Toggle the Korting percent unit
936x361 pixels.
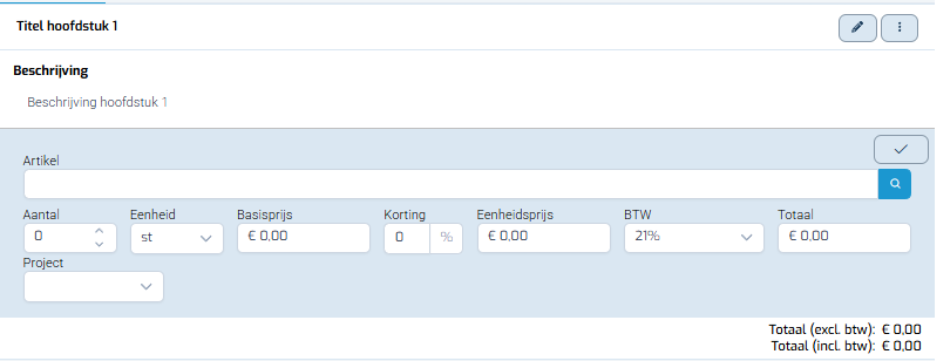pos(446,238)
